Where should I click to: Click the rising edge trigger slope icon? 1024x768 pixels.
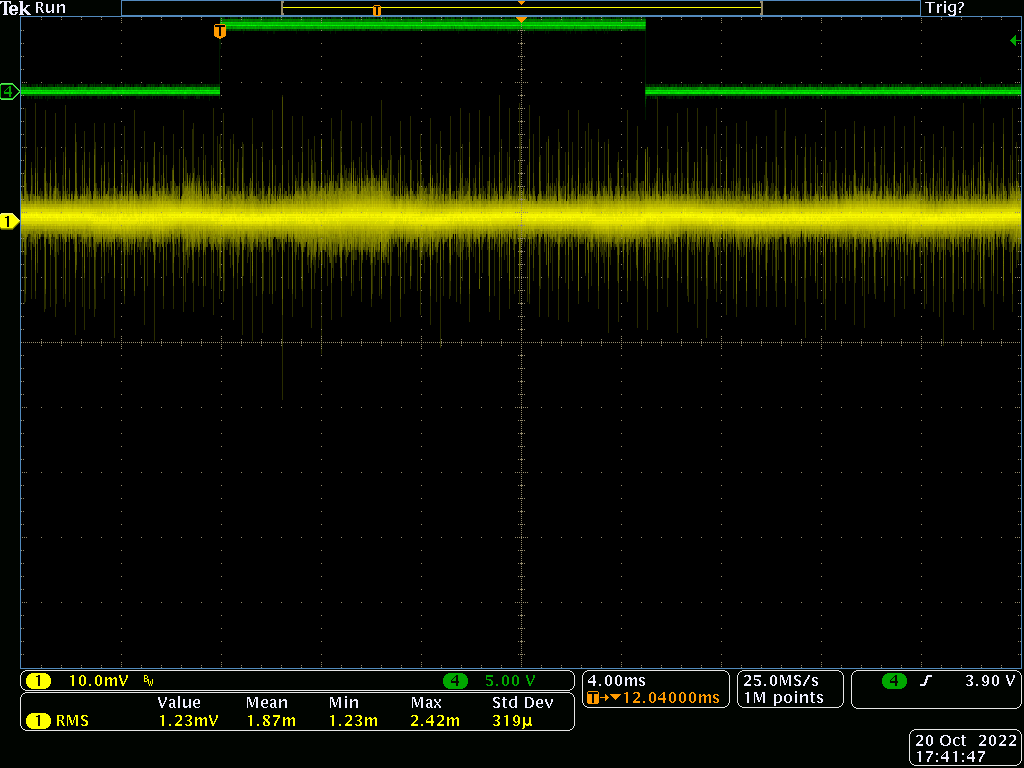[x=926, y=681]
